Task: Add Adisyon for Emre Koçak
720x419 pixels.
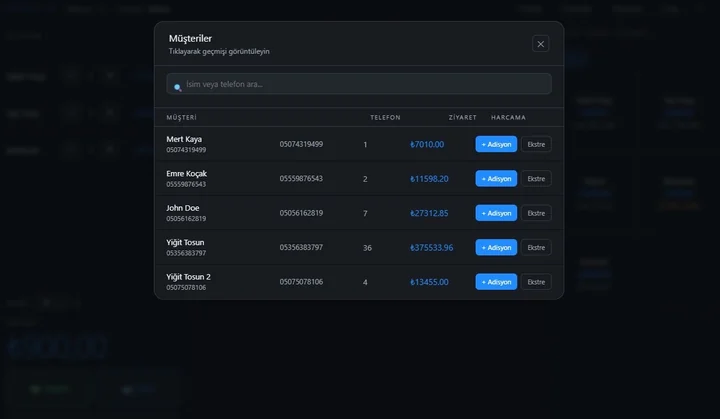Action: click(496, 179)
